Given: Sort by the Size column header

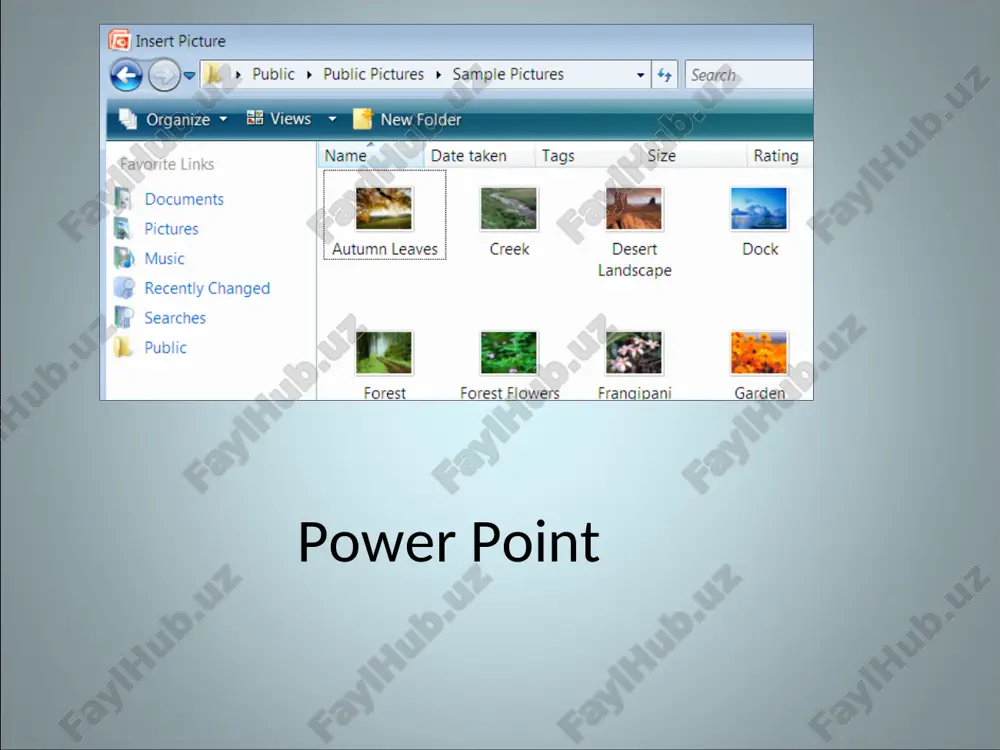Looking at the screenshot, I should tap(693, 155).
